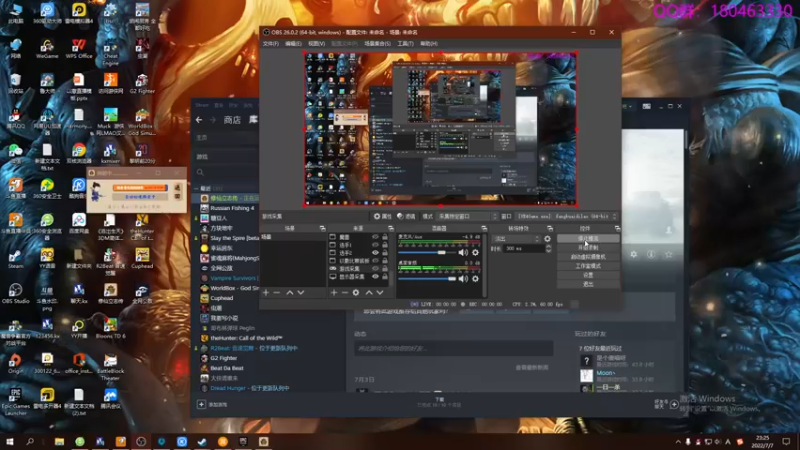This screenshot has height=450, width=800.
Task: Switch to 商店 tab in Steam
Action: (x=232, y=120)
